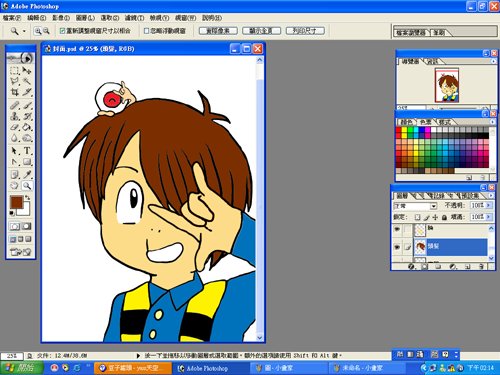Create new adjustment layer icon

[x=453, y=267]
